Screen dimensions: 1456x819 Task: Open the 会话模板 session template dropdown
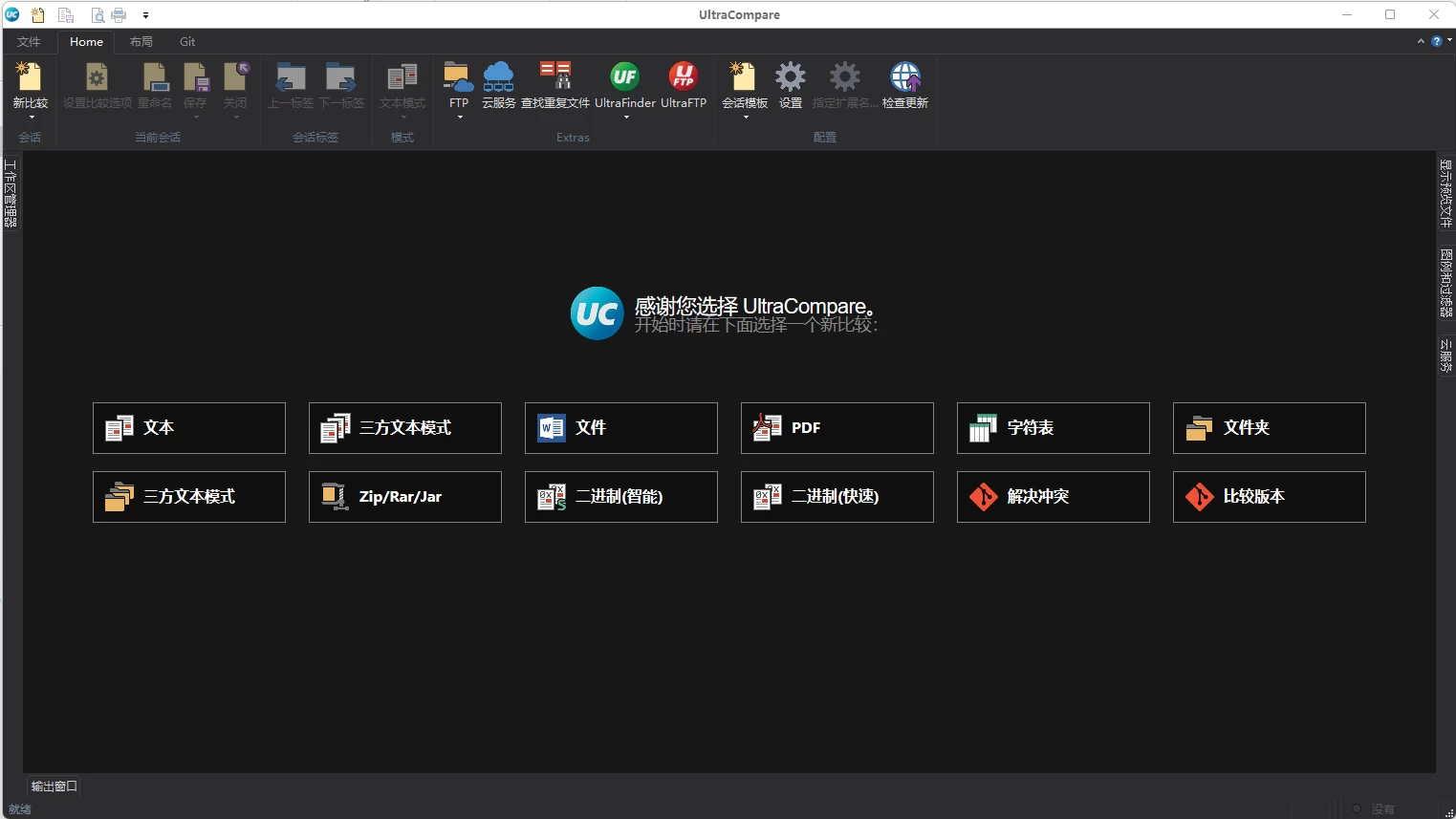[745, 118]
